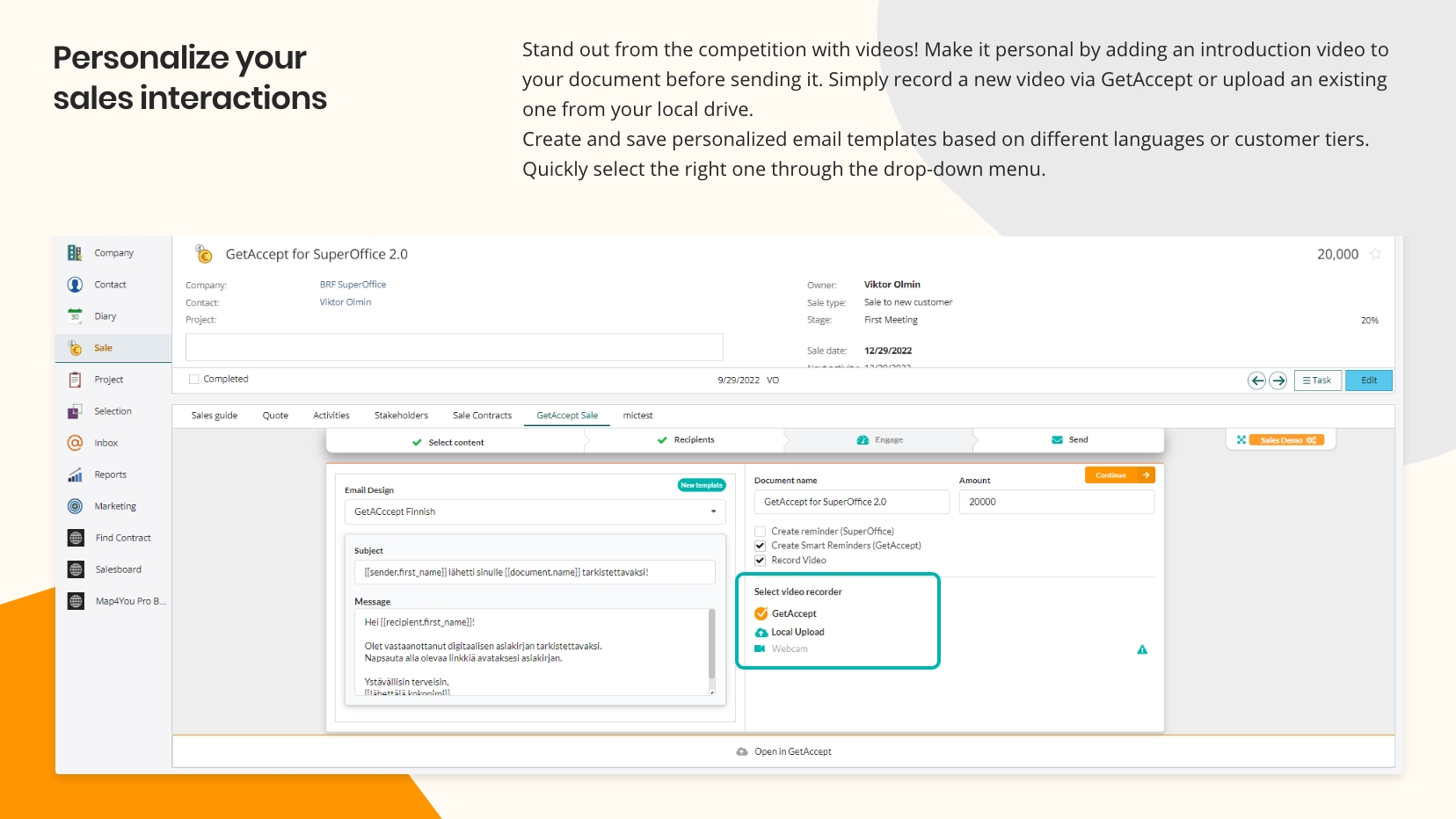Open the Company sidebar icon
The height and width of the screenshot is (819, 1456).
75,253
